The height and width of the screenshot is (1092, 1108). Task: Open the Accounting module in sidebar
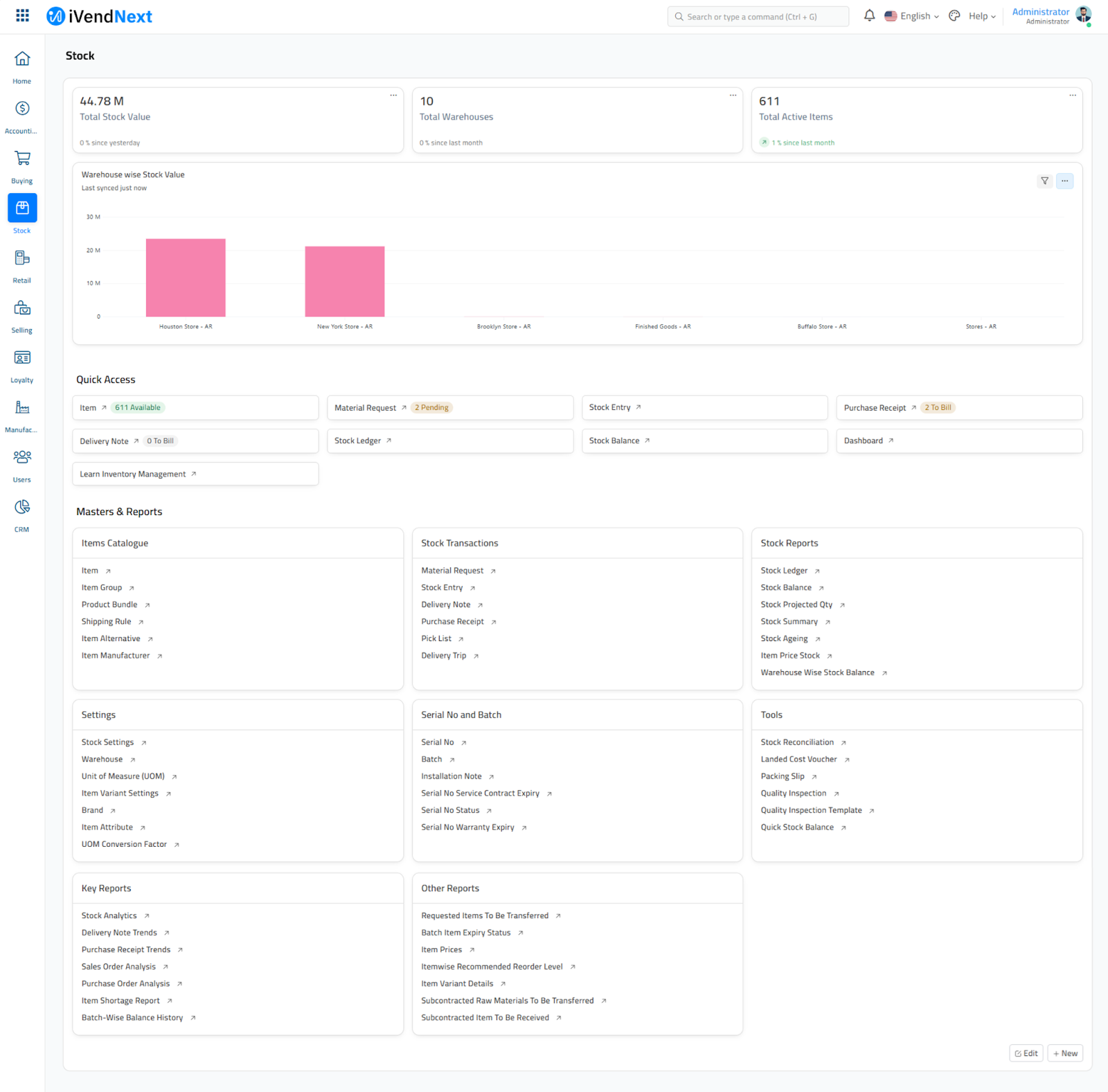(22, 109)
